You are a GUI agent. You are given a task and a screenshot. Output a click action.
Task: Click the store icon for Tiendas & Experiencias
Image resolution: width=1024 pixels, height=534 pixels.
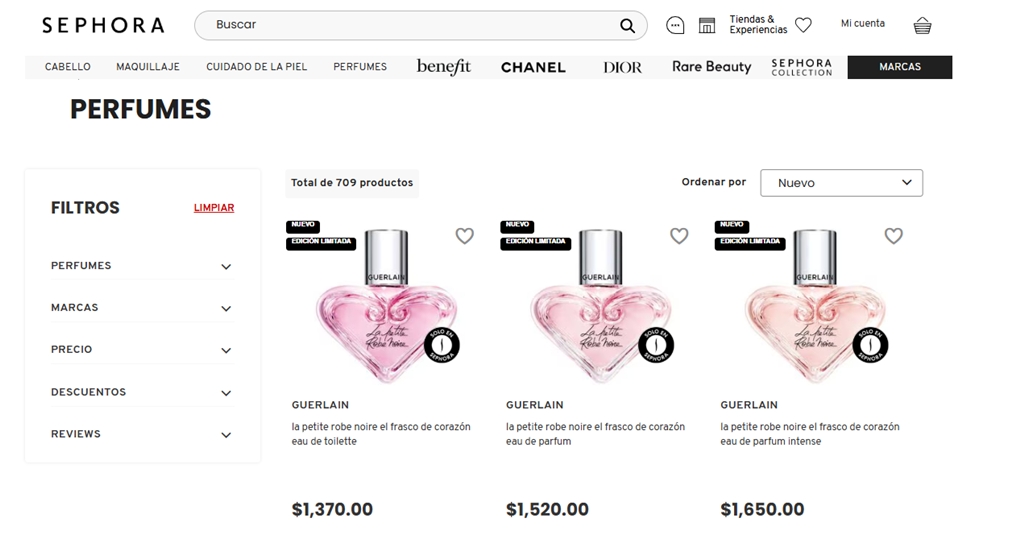[x=707, y=25]
